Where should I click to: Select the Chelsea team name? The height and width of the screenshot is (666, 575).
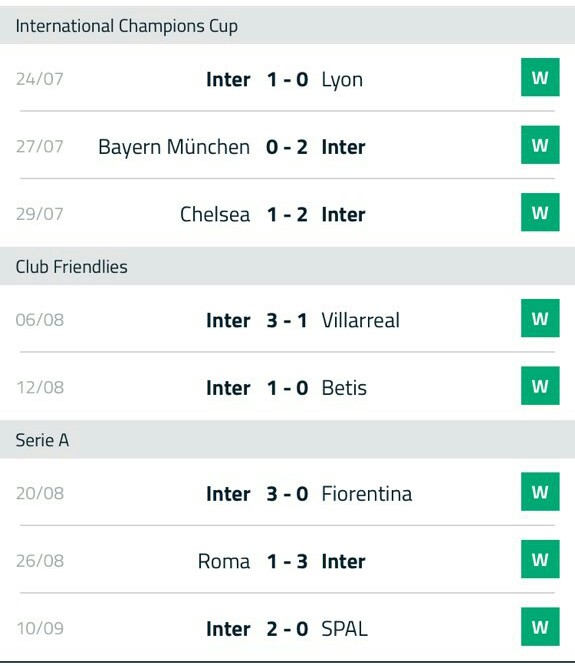pyautogui.click(x=215, y=214)
